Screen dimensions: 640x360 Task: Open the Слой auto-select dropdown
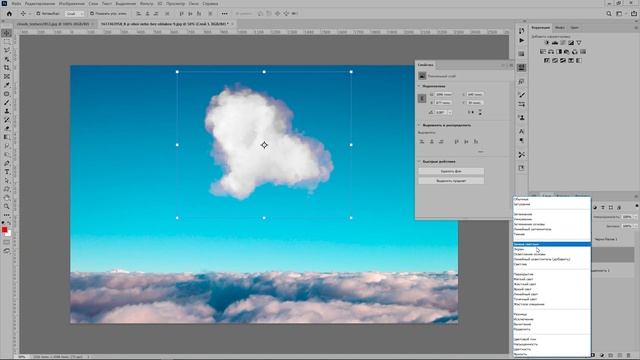pyautogui.click(x=74, y=13)
